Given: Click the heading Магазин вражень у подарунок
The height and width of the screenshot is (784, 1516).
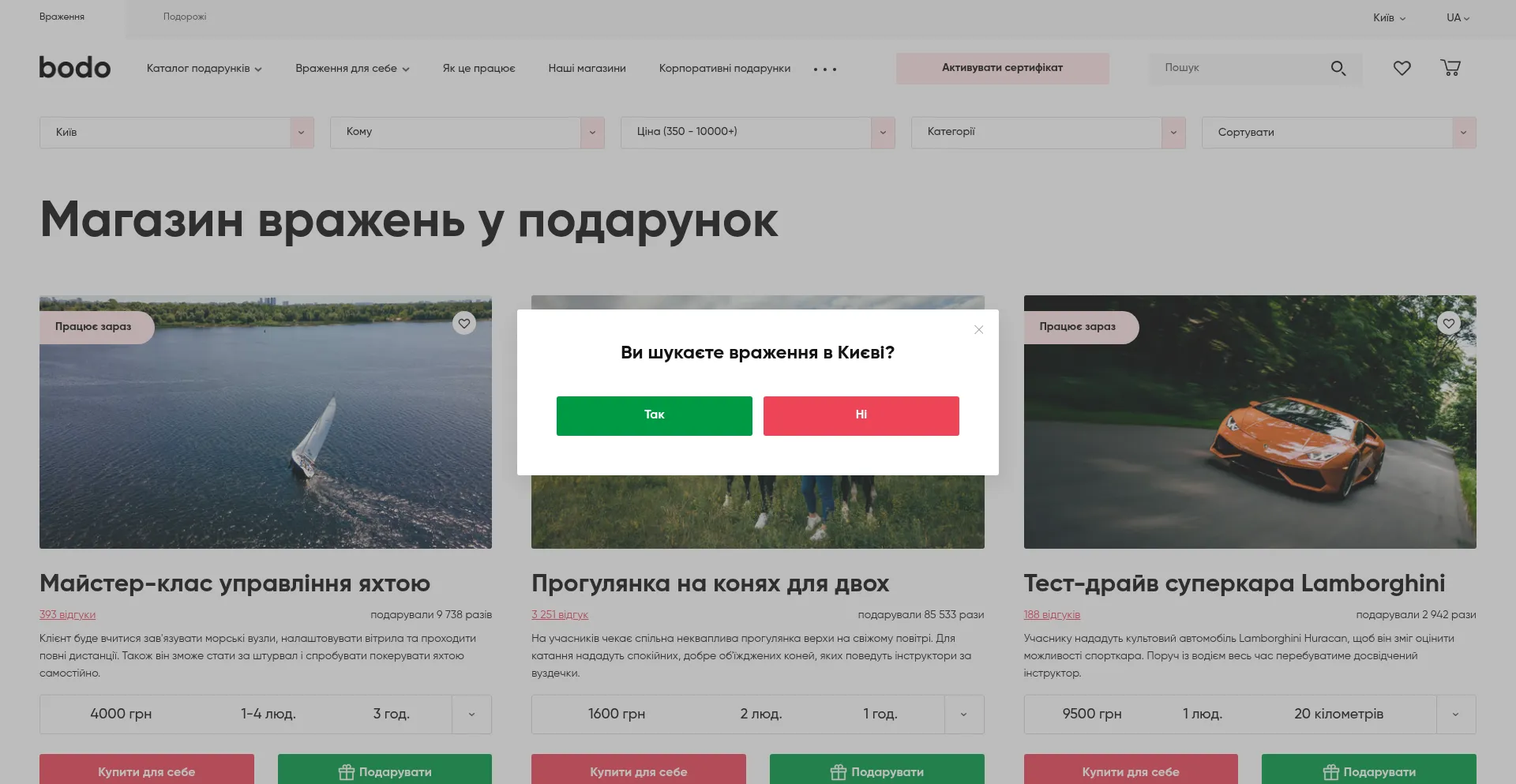Looking at the screenshot, I should pyautogui.click(x=409, y=221).
